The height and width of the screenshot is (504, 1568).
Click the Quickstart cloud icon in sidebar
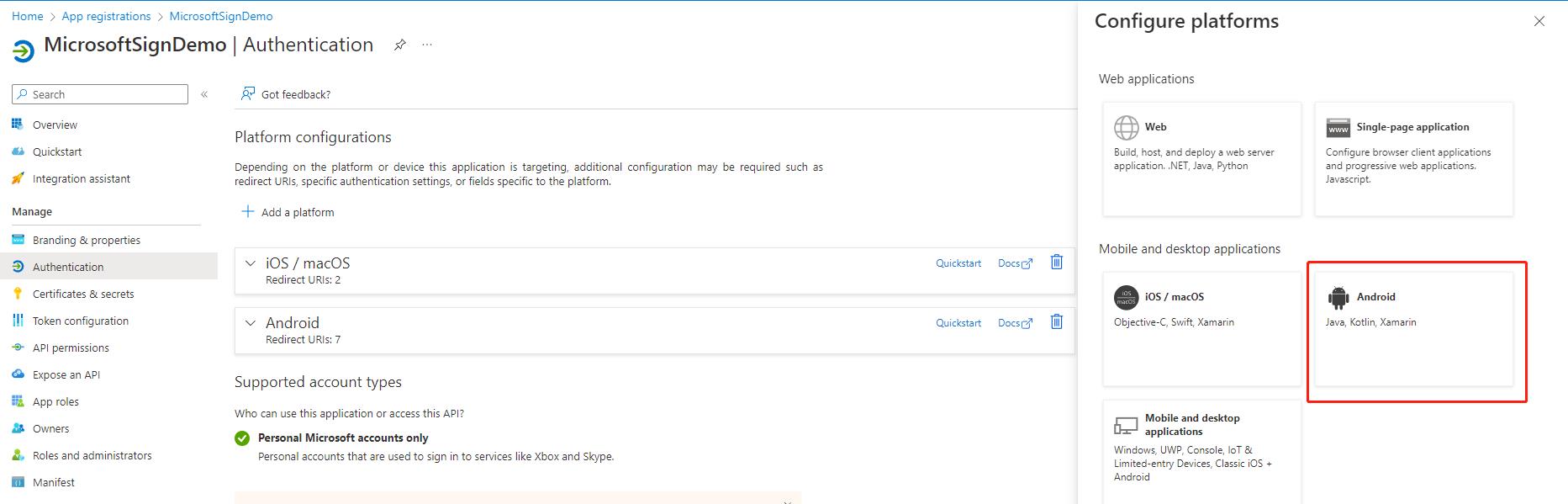coord(18,151)
